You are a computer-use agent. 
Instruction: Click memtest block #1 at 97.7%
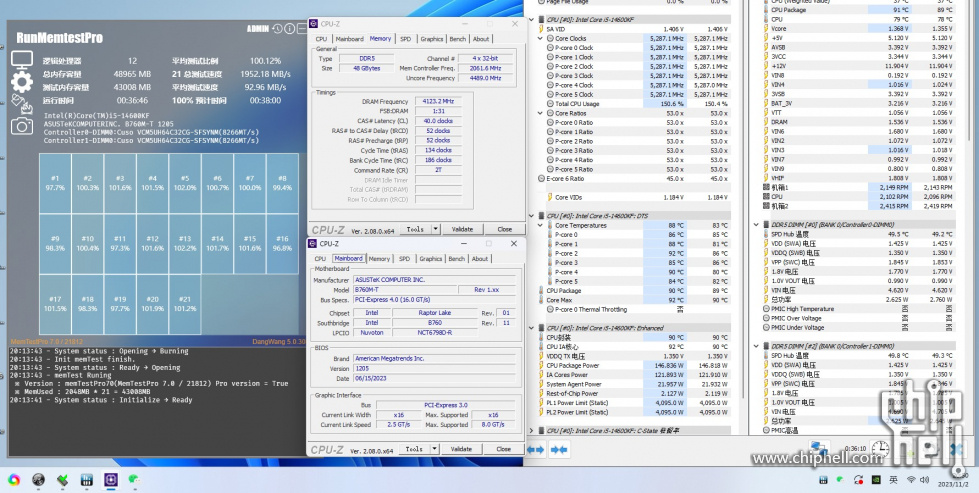tap(55, 183)
